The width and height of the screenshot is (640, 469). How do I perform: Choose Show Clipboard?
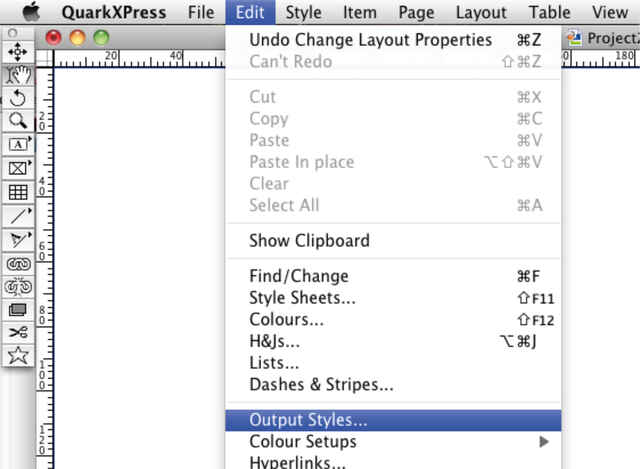(x=393, y=240)
